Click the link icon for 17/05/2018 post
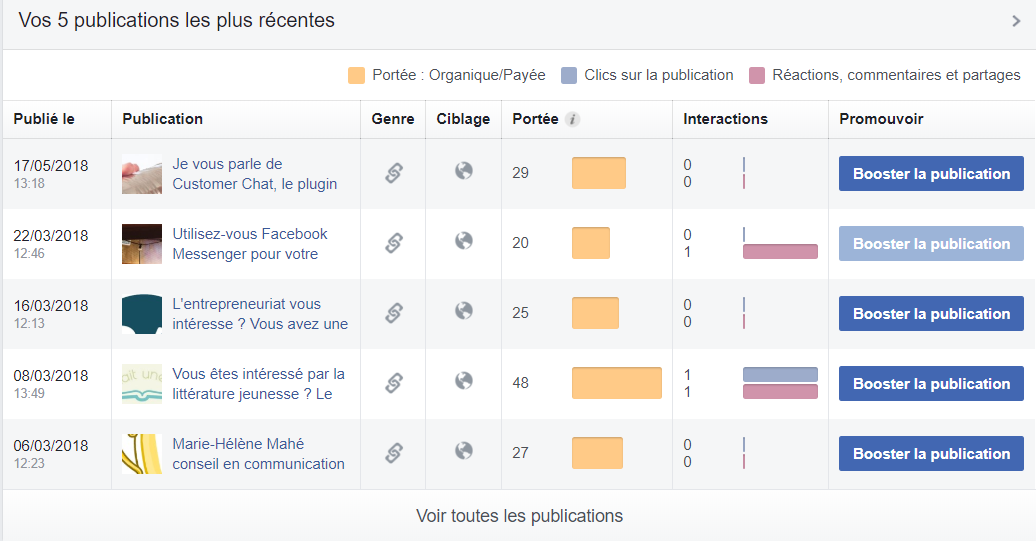This screenshot has height=541, width=1036. click(x=394, y=173)
